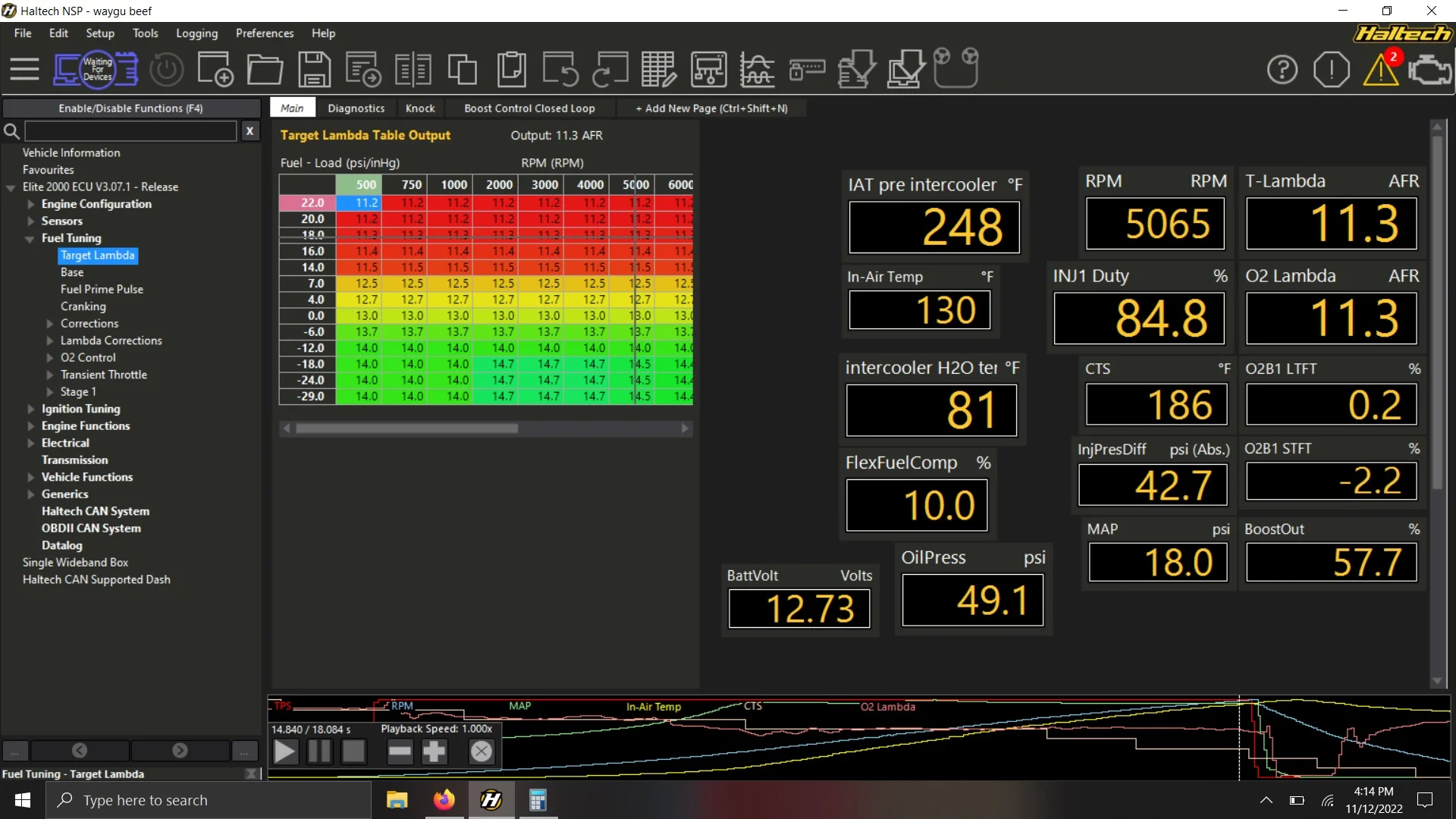Screen dimensions: 1456x819
Task: Expand the Ignition Tuning tree node
Action: pyautogui.click(x=31, y=409)
